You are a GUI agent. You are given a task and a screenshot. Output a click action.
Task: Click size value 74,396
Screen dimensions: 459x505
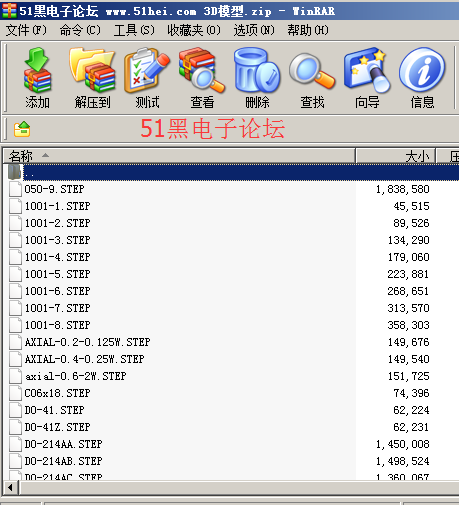click(411, 393)
